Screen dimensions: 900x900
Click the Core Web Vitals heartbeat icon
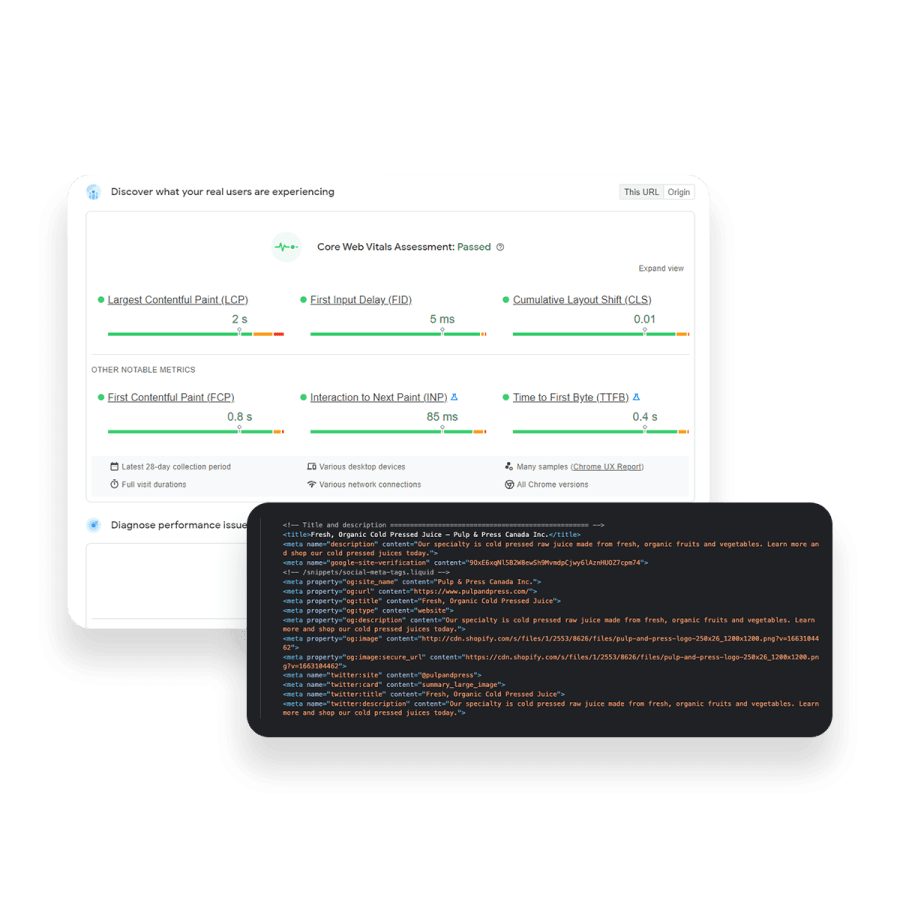tap(287, 246)
